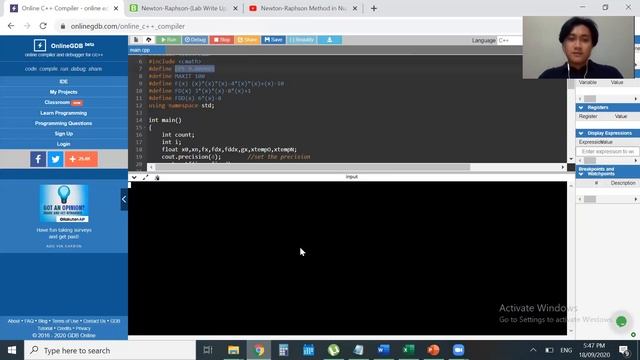Select the main.cpp file tab

click(x=140, y=50)
